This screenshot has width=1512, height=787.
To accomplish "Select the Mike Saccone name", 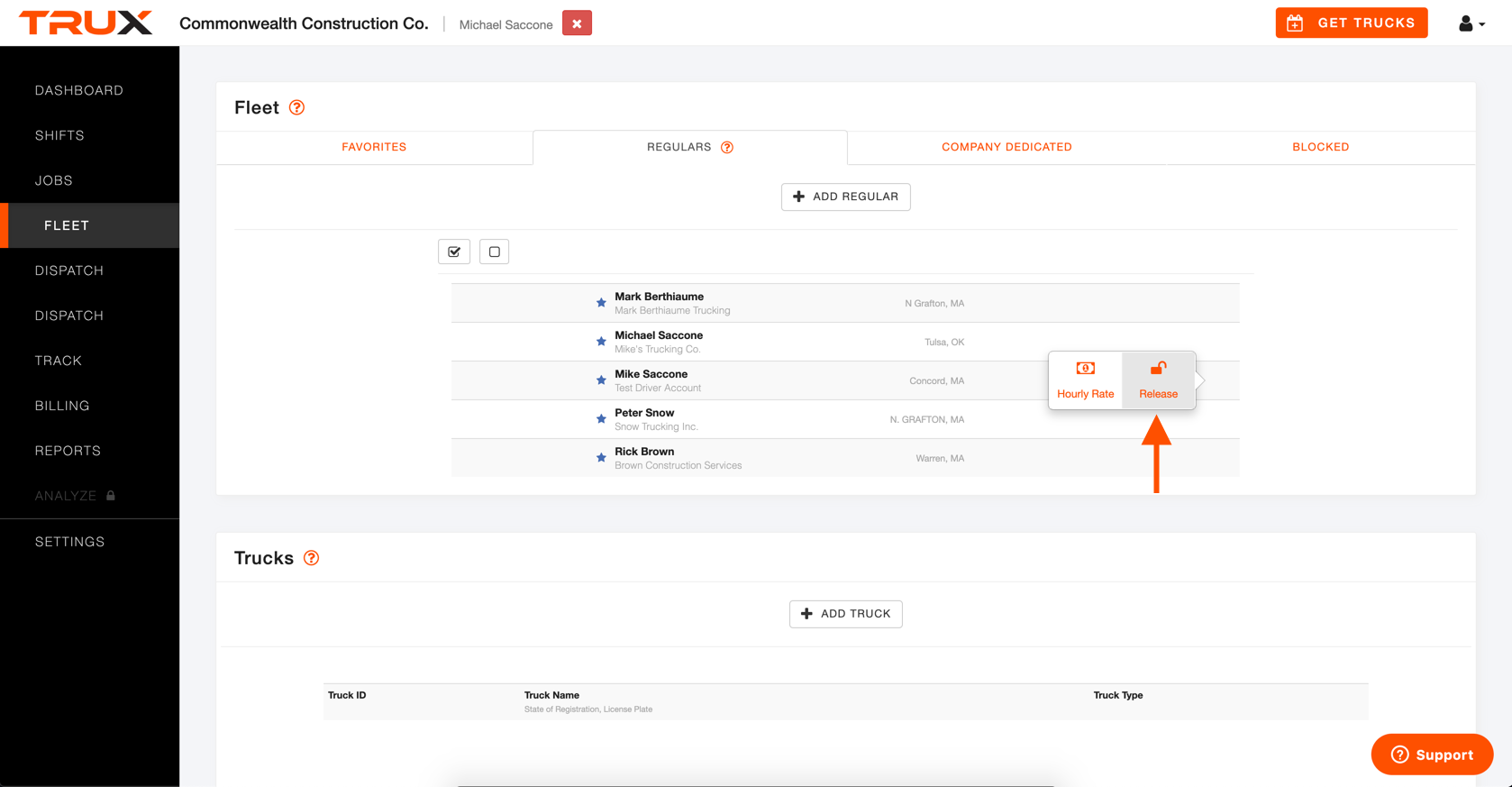I will point(651,374).
